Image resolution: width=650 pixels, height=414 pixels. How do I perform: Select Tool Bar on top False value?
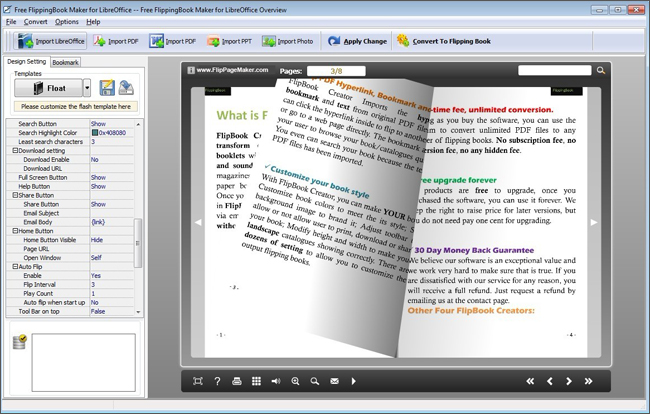tap(112, 311)
